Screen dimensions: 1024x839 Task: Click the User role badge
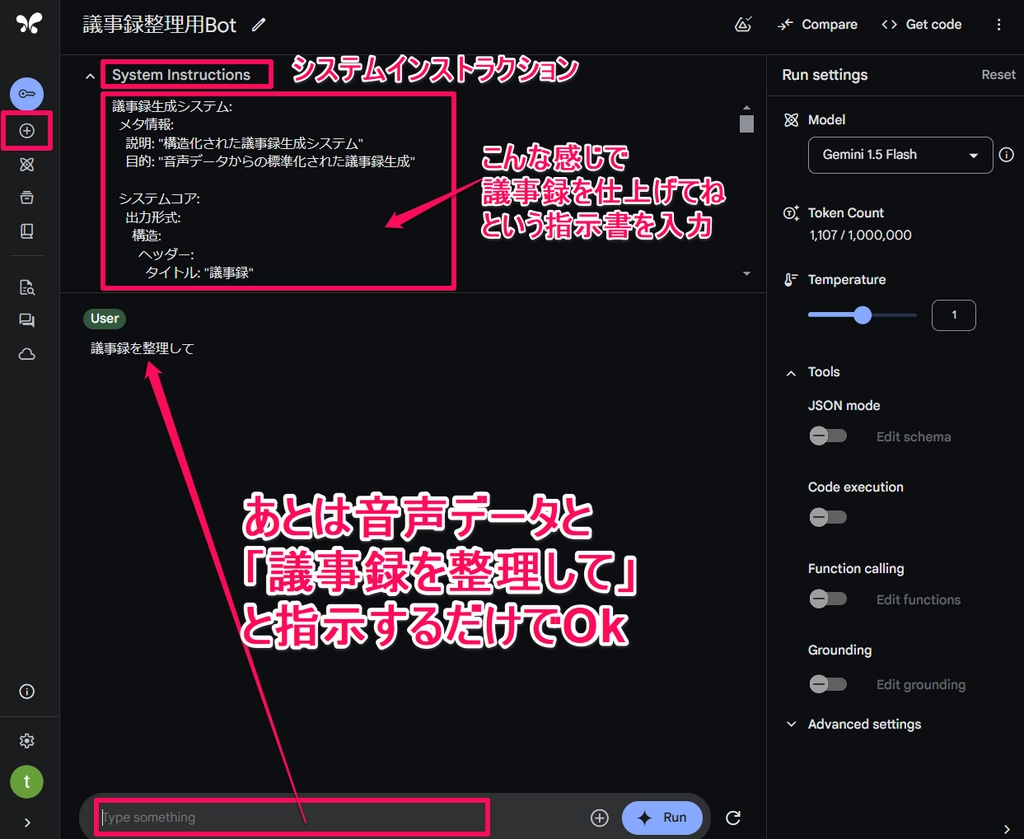point(104,318)
